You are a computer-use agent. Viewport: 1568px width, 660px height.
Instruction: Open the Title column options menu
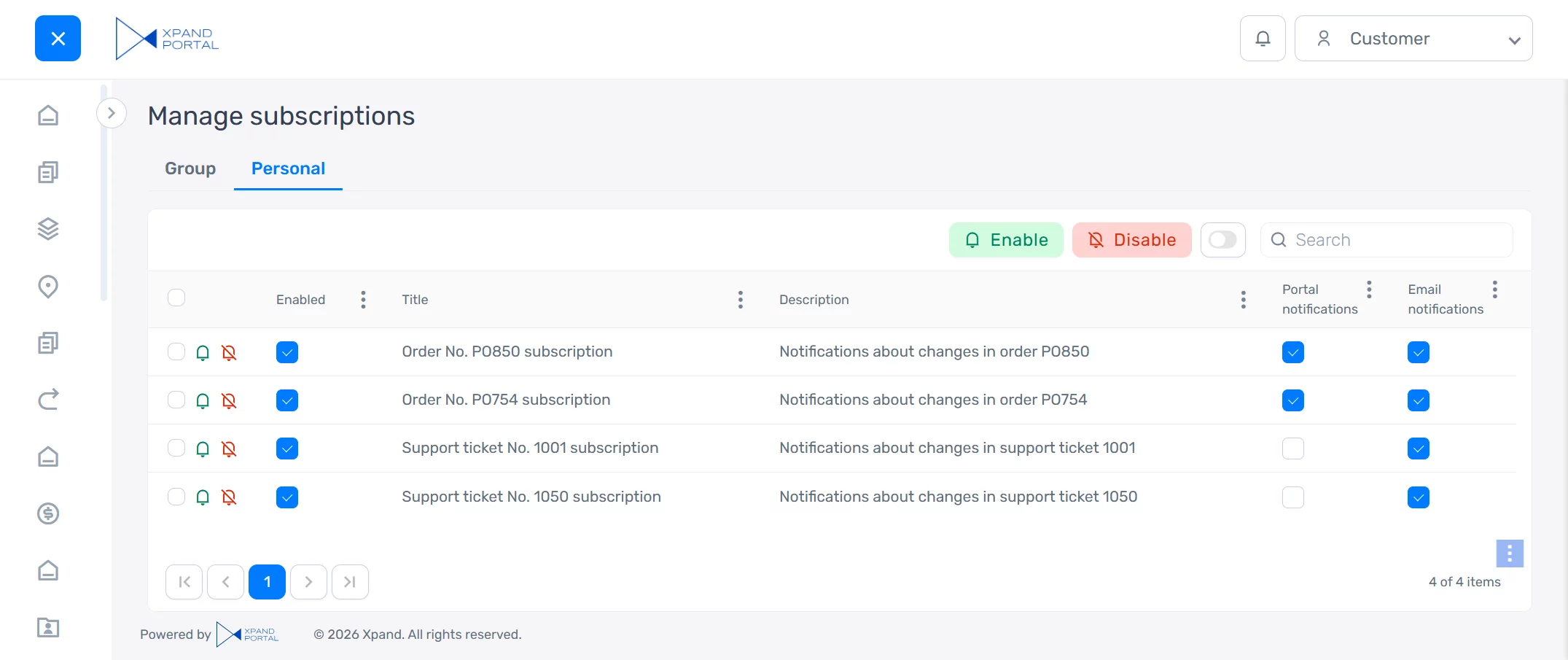pyautogui.click(x=740, y=300)
